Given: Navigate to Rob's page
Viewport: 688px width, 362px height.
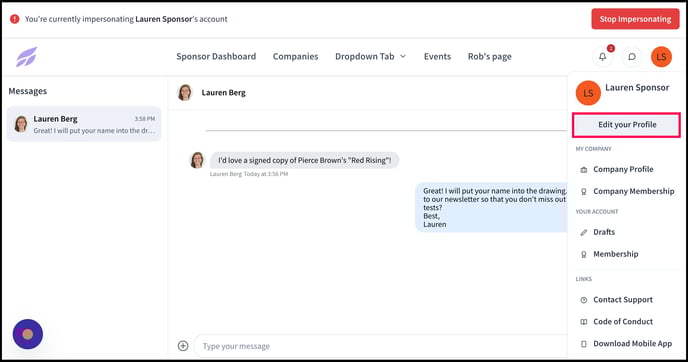Looking at the screenshot, I should pyautogui.click(x=489, y=57).
